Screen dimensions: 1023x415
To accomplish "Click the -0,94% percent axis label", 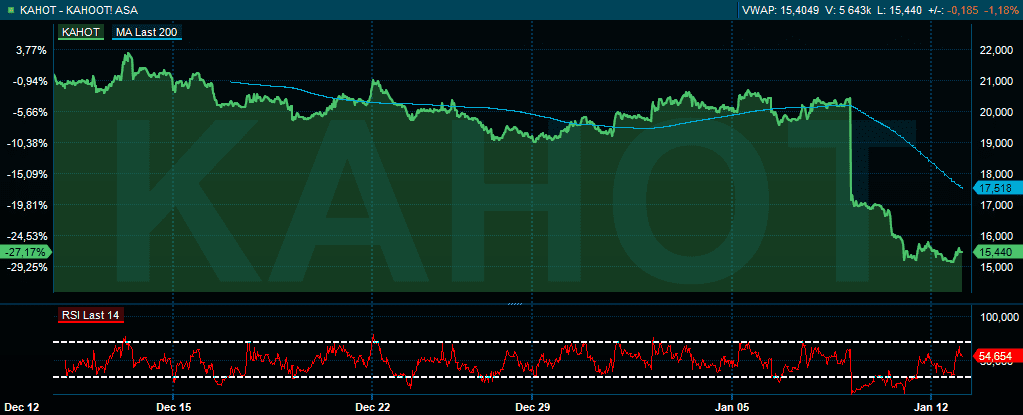I will pos(28,81).
